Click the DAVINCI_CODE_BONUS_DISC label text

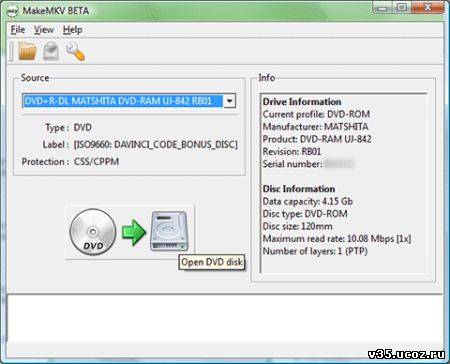pyautogui.click(x=156, y=145)
